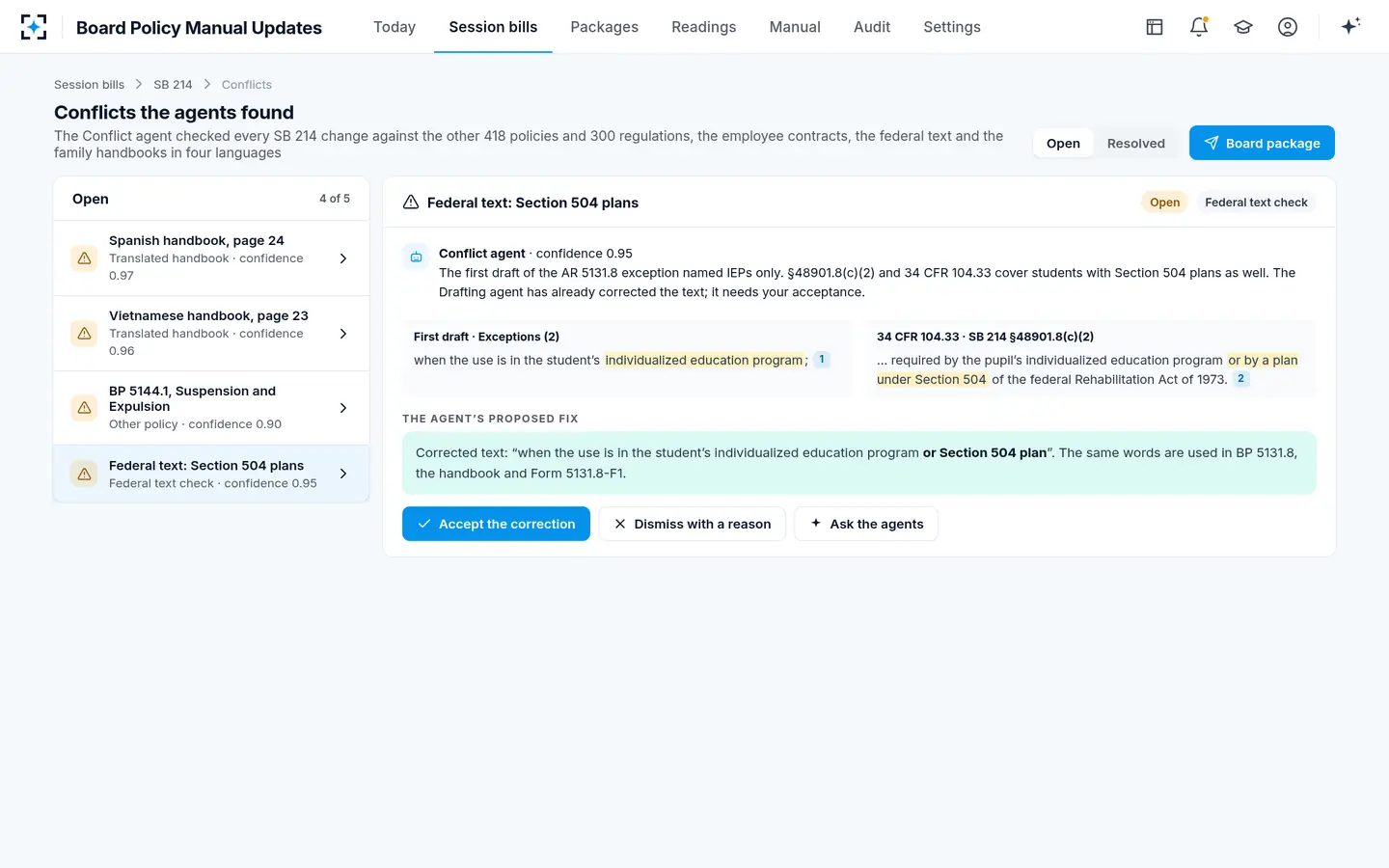Screen dimensions: 1389x868
Task: Click warning icon on Vietnamese handbook row
Action: pyautogui.click(x=84, y=334)
